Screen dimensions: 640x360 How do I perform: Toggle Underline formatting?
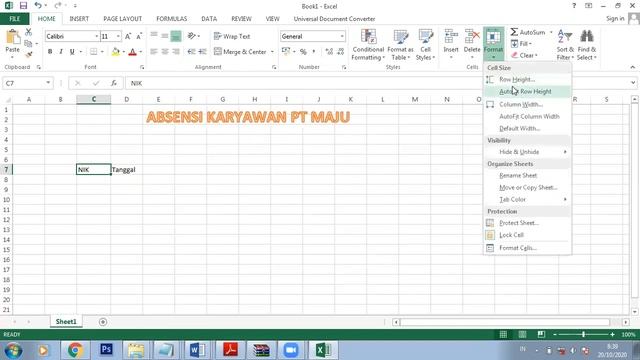[x=72, y=51]
